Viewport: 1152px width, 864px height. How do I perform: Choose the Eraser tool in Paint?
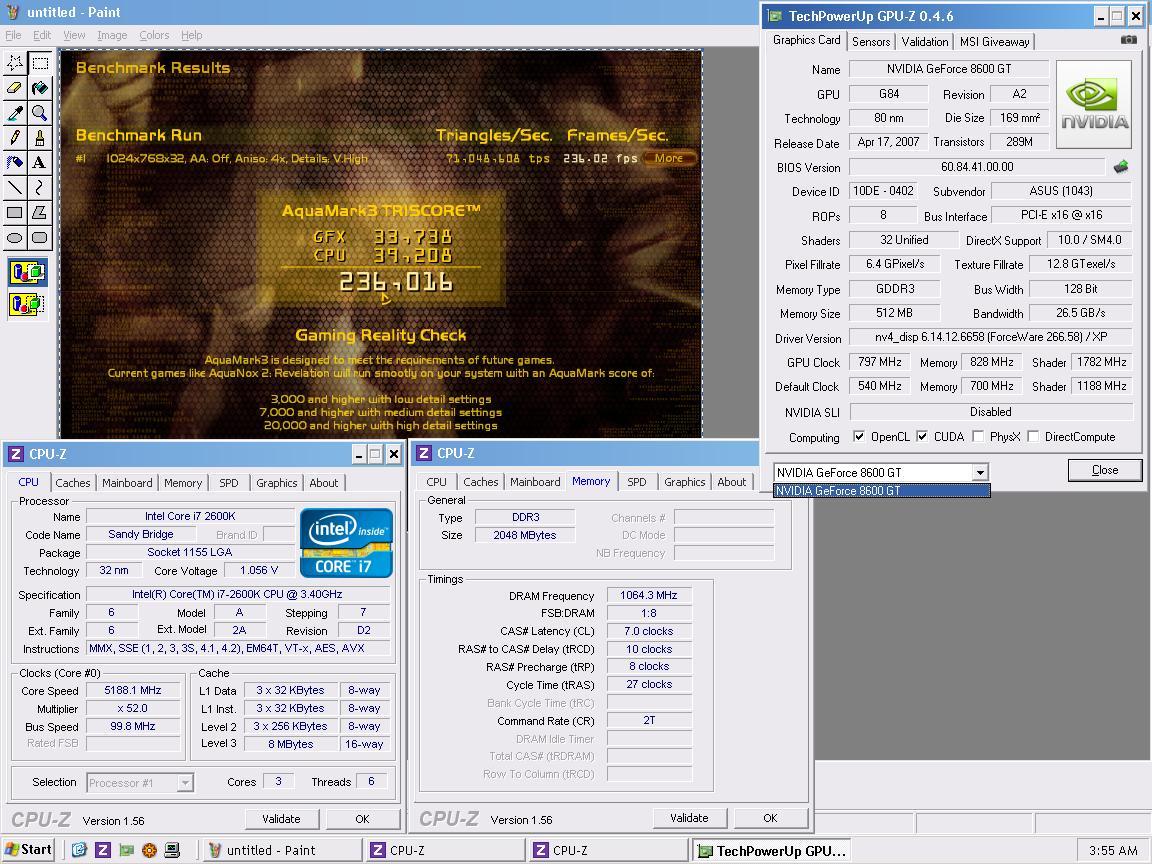[x=15, y=88]
